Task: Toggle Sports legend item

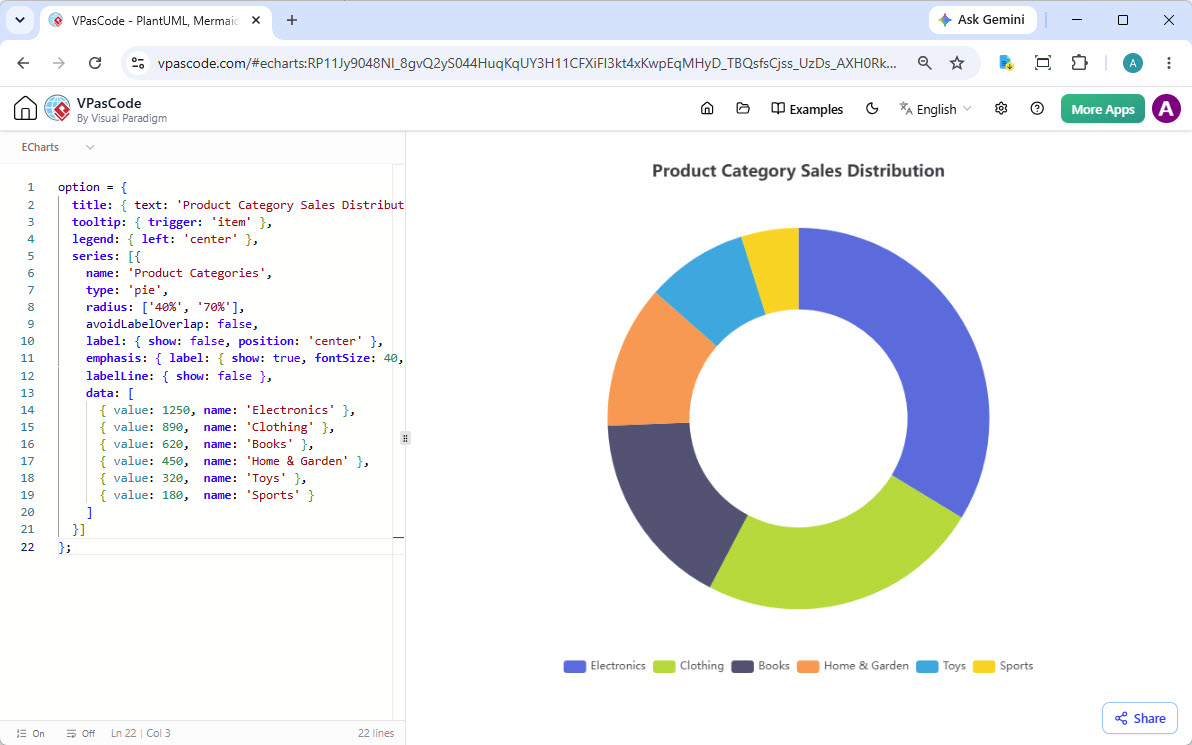Action: pyautogui.click(x=1003, y=666)
